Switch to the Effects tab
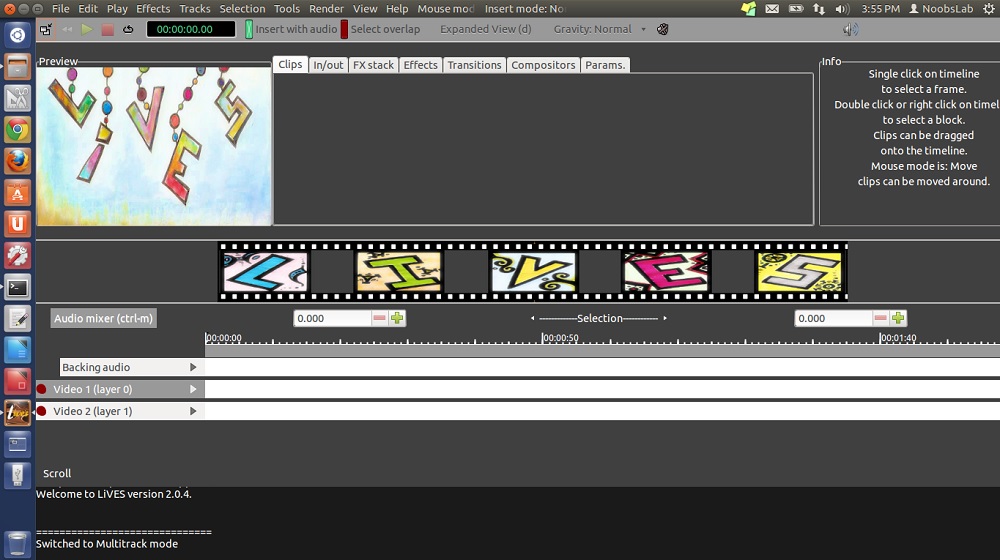Screen dimensions: 1000x560 point(421,65)
